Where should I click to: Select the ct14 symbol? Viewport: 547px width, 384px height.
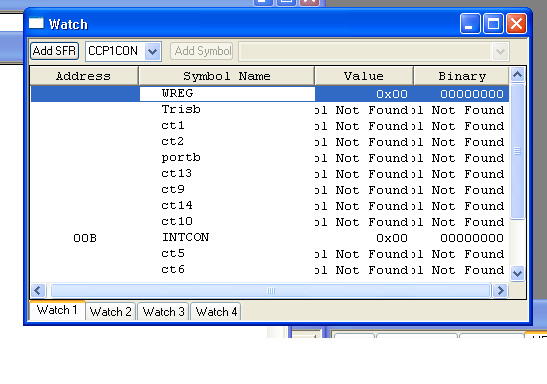(177, 206)
